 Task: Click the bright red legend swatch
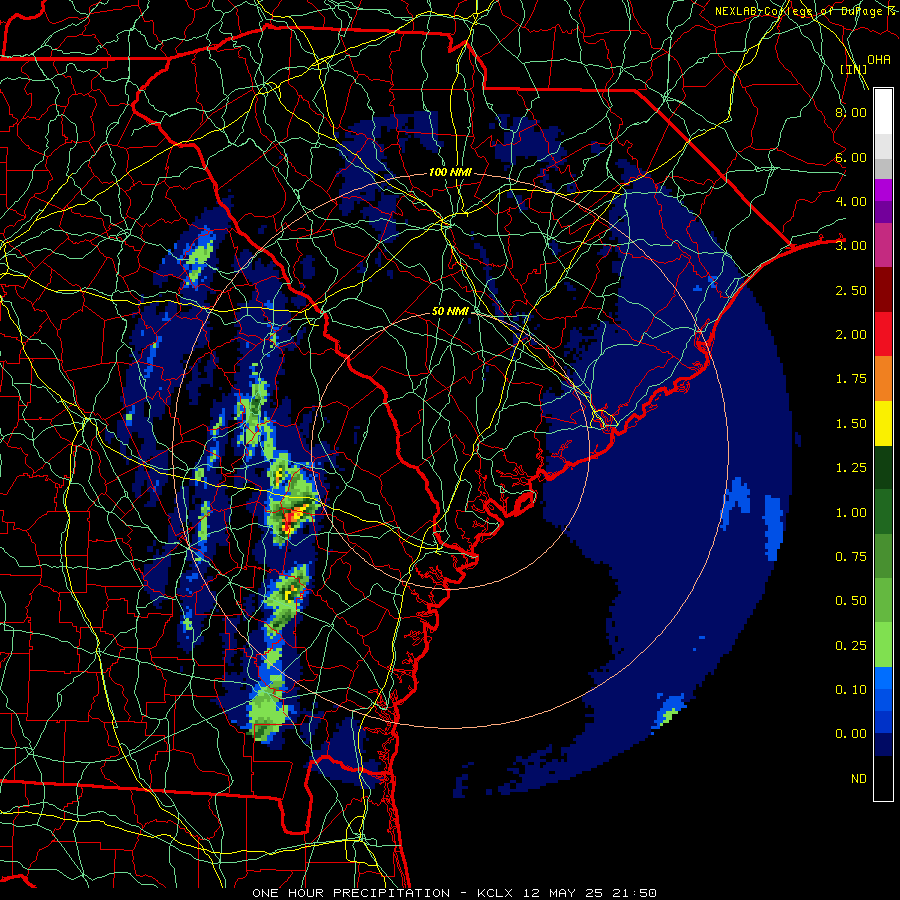pyautogui.click(x=883, y=334)
